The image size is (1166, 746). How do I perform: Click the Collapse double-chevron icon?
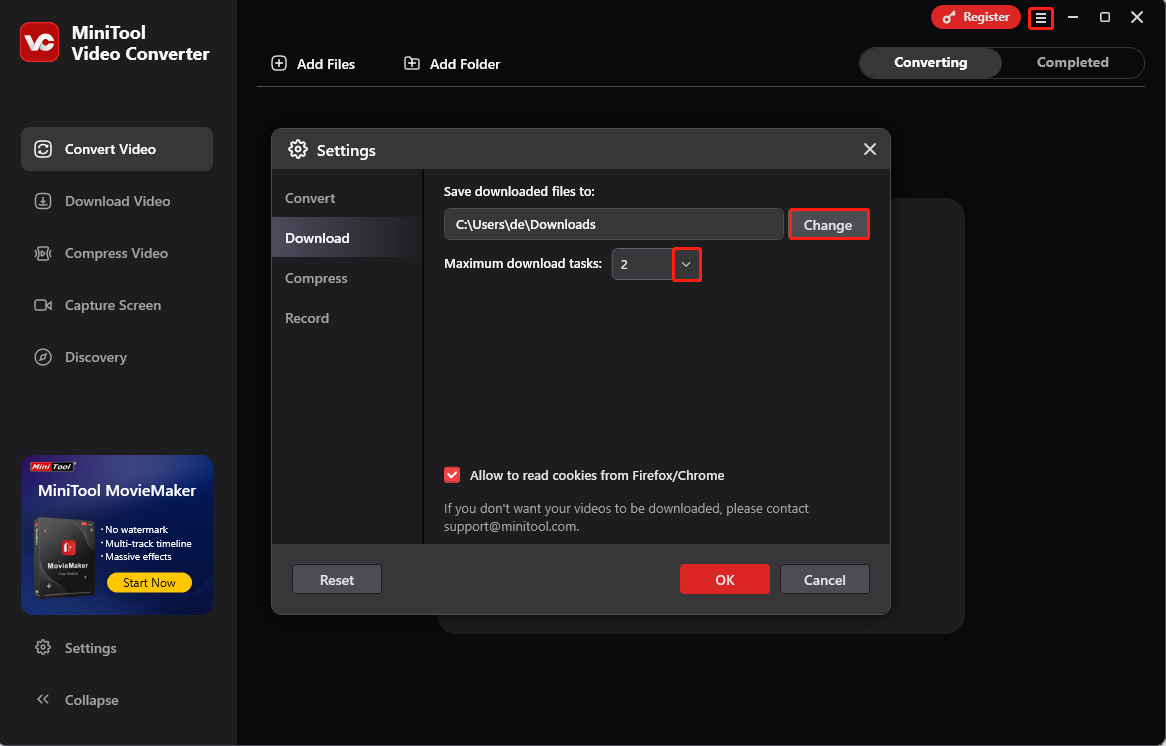coord(43,699)
